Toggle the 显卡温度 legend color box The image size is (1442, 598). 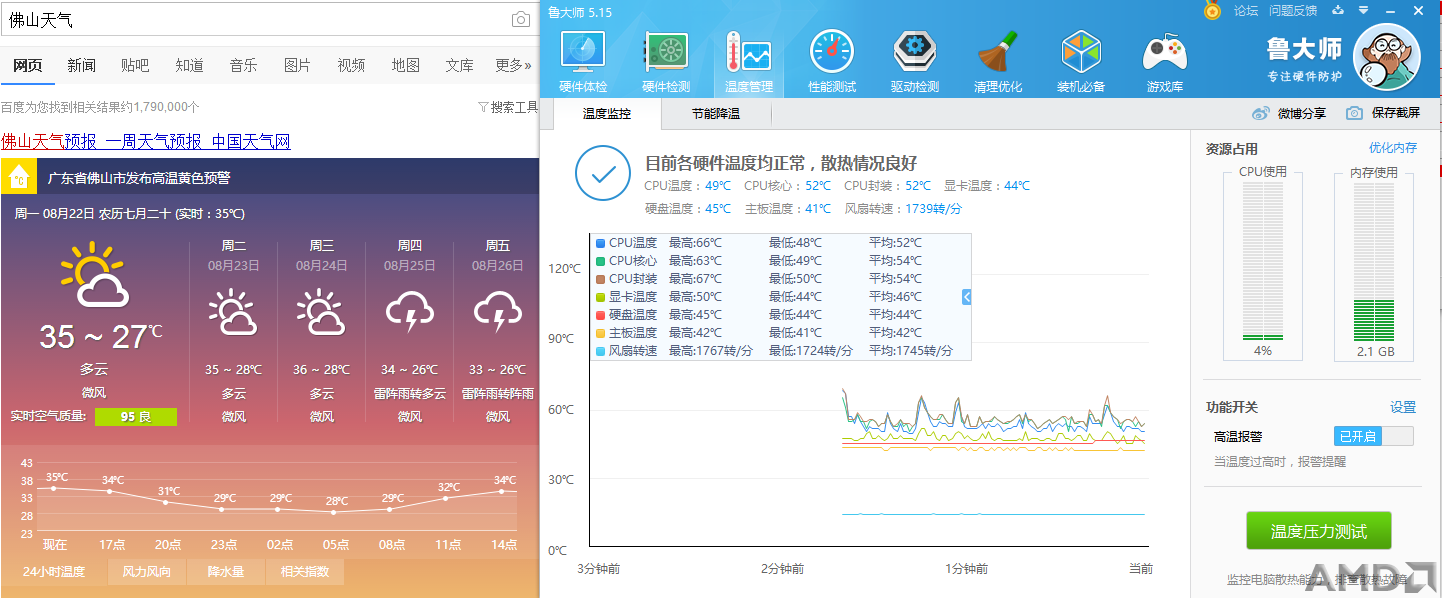pyautogui.click(x=600, y=297)
